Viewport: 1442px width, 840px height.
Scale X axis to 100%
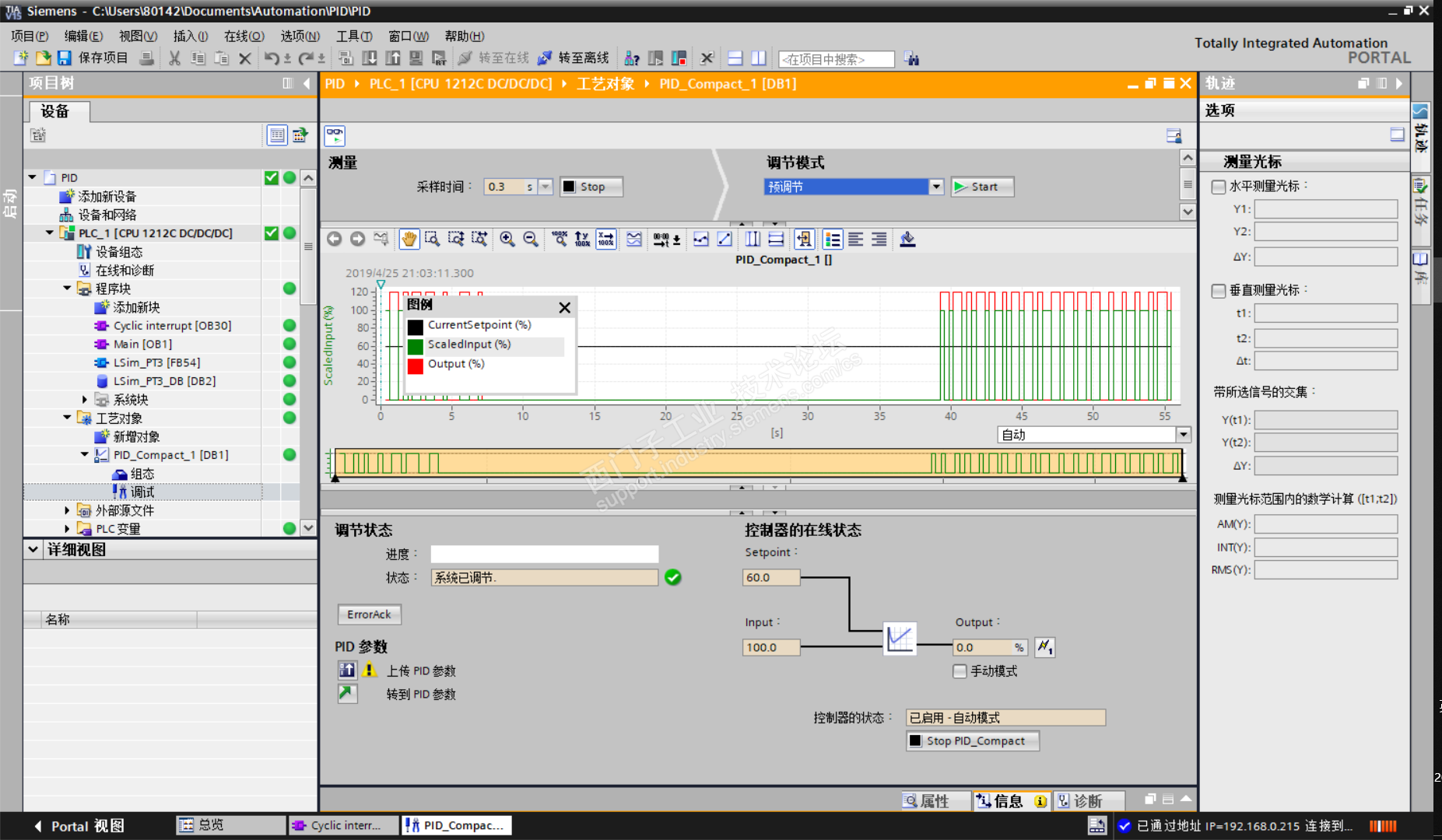[x=606, y=240]
